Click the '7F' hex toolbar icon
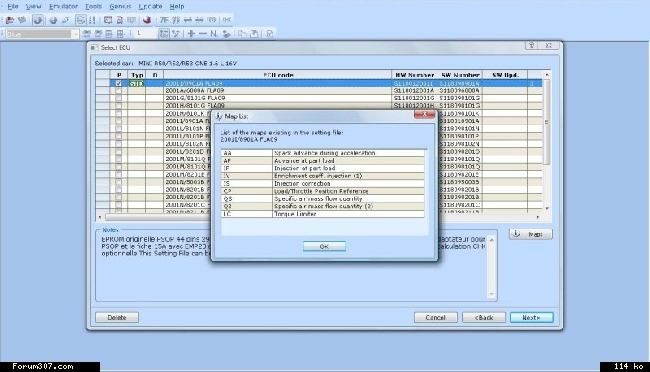This screenshot has height=372, width=650. pos(164,20)
